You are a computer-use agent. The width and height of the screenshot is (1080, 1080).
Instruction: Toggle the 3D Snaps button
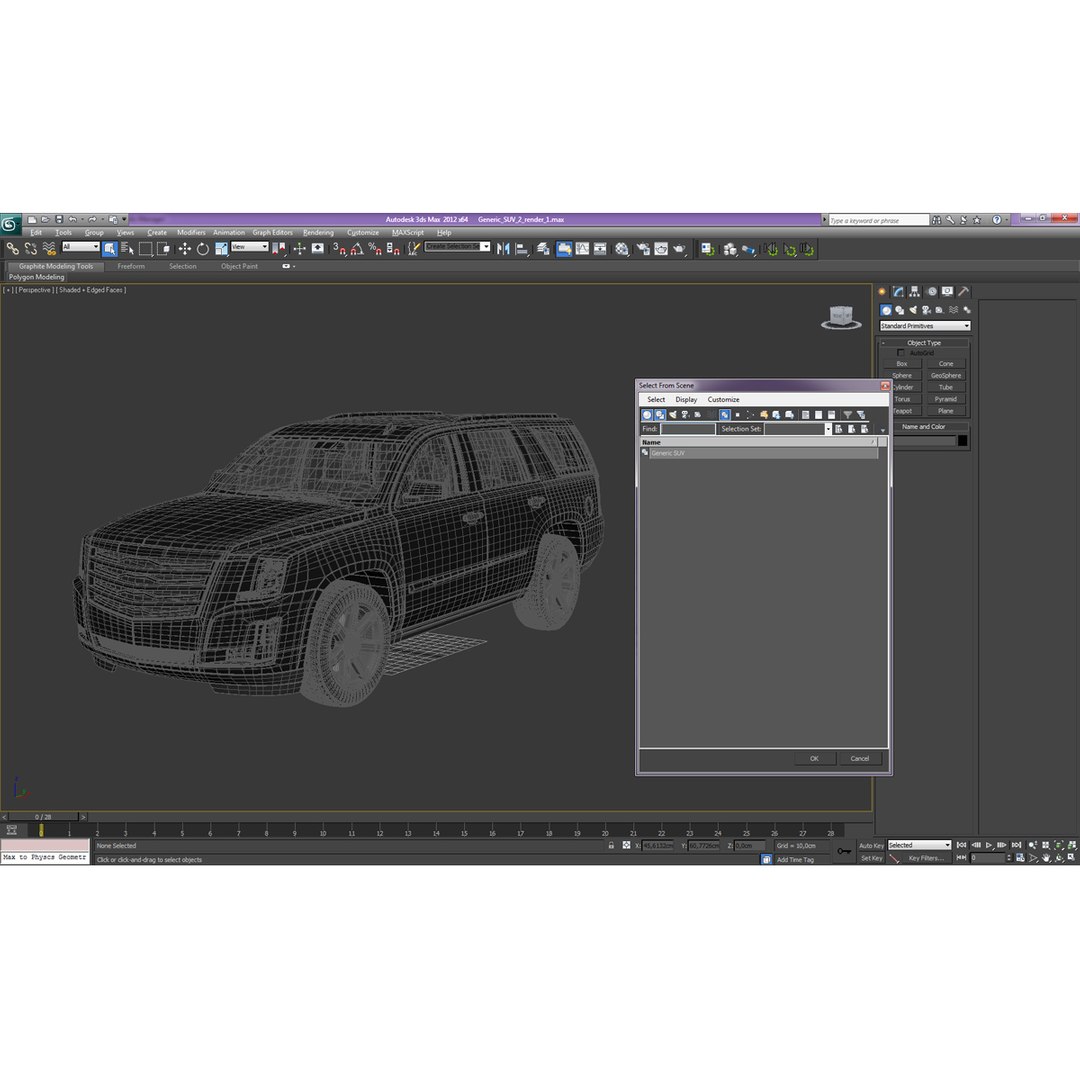[x=339, y=249]
